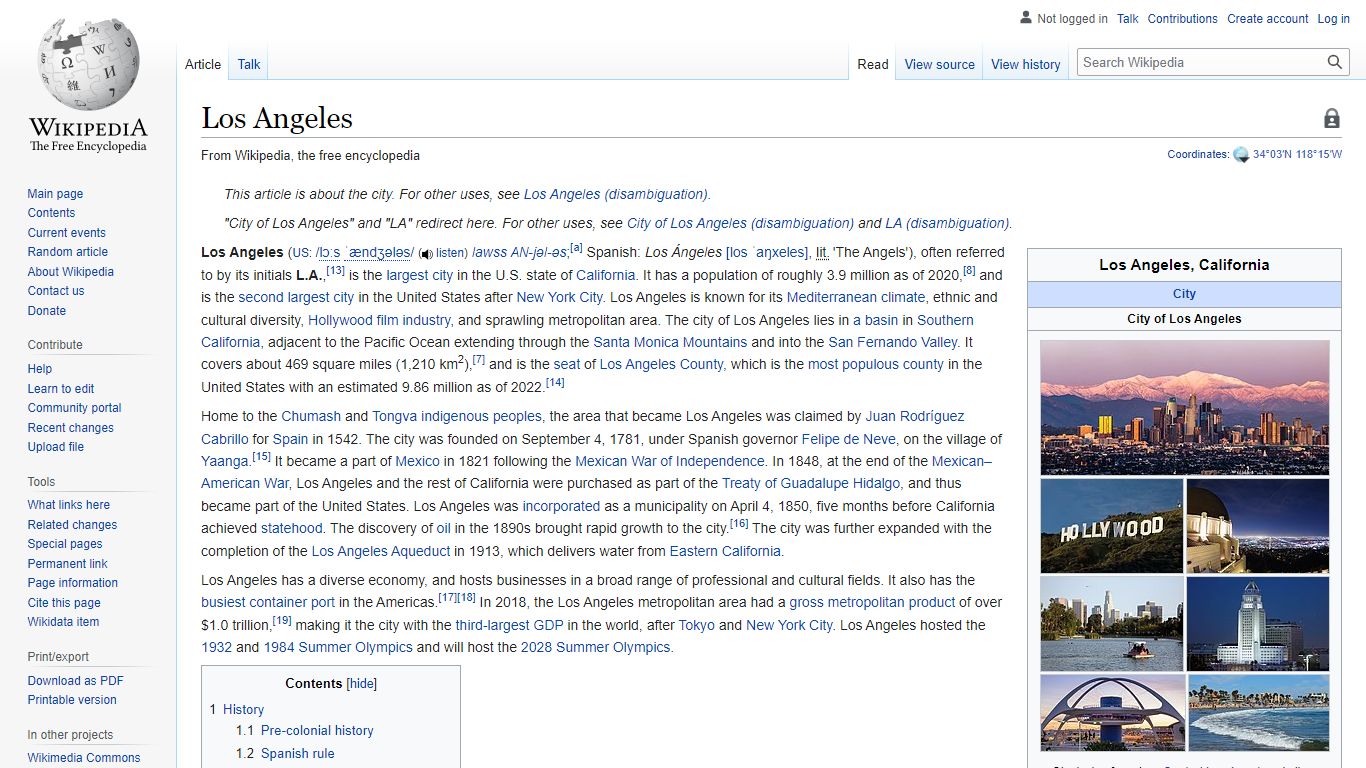The height and width of the screenshot is (768, 1366).
Task: Open What links here tool
Action: [68, 505]
